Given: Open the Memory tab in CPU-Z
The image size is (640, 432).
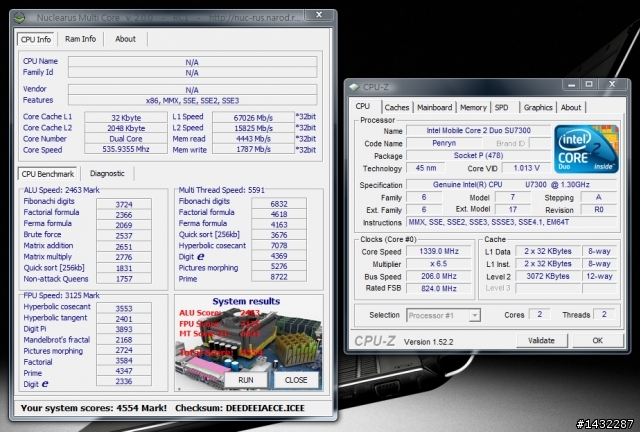Looking at the screenshot, I should coord(473,107).
